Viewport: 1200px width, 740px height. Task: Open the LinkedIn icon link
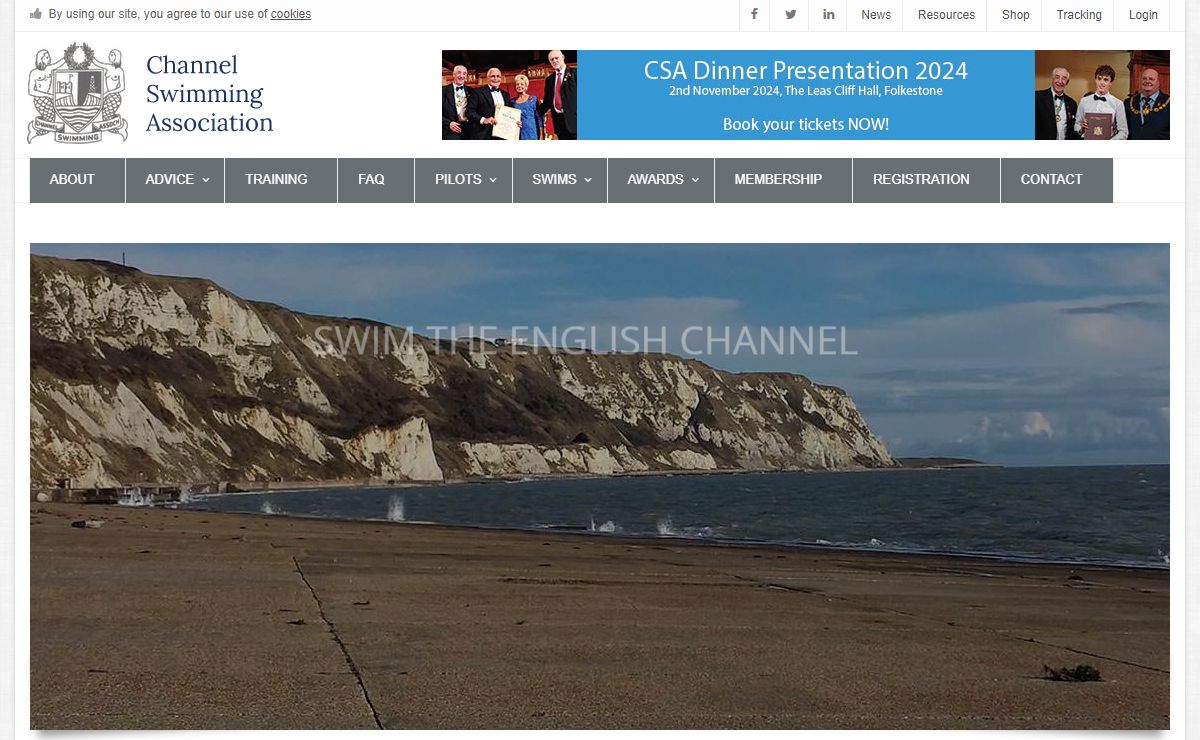tap(829, 15)
